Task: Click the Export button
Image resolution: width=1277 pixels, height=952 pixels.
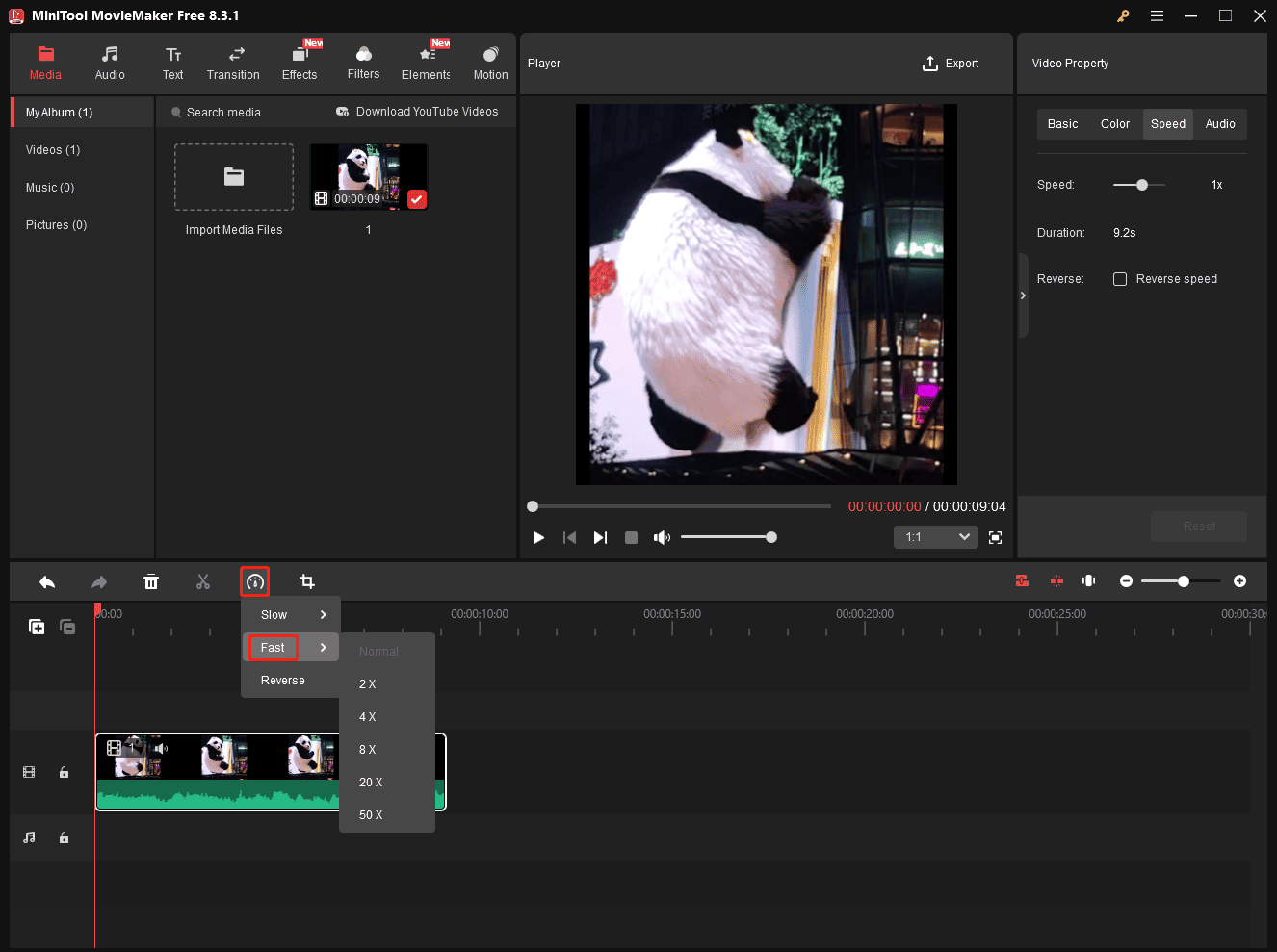Action: pos(951,64)
